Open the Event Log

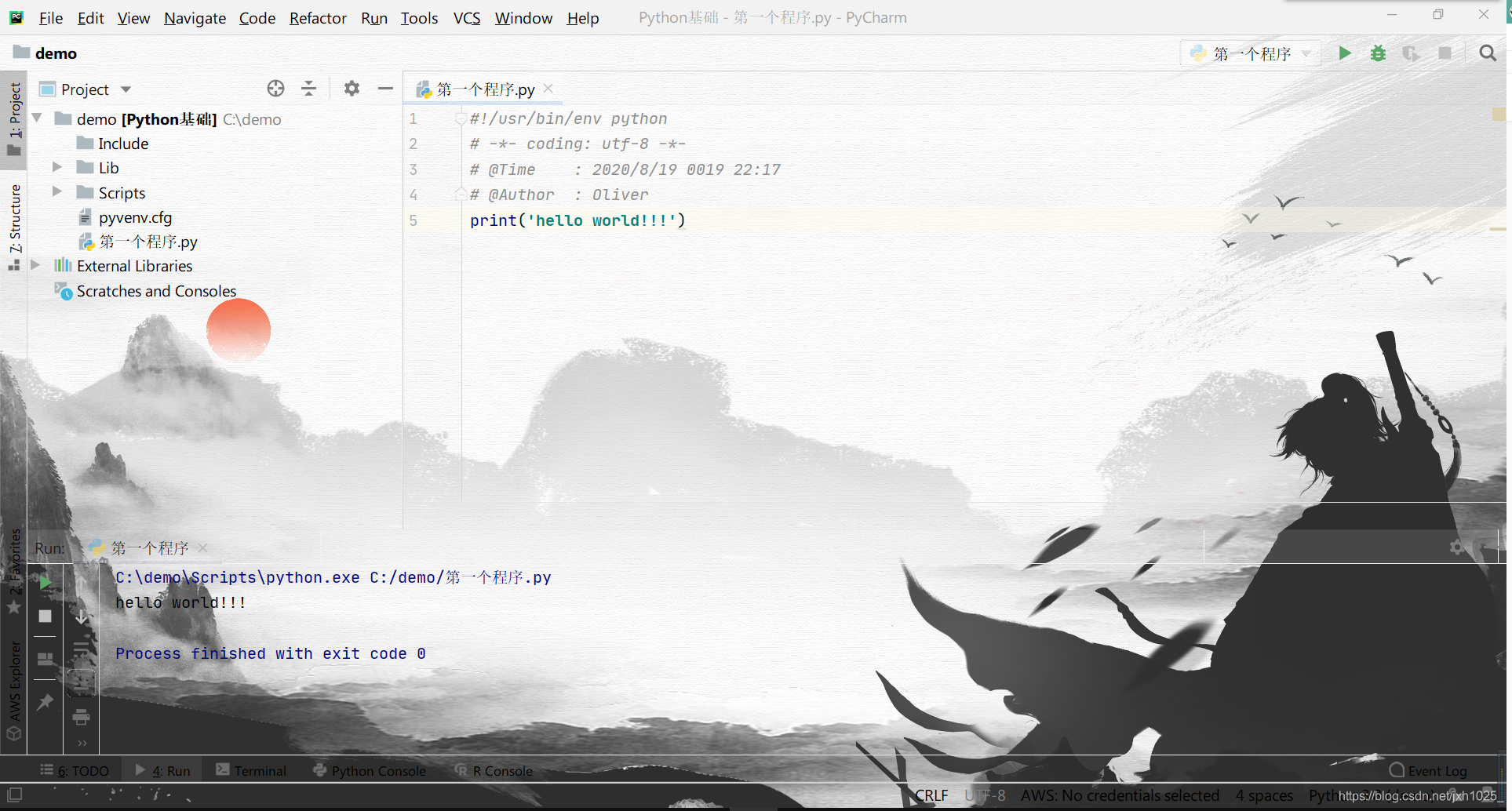[1428, 770]
